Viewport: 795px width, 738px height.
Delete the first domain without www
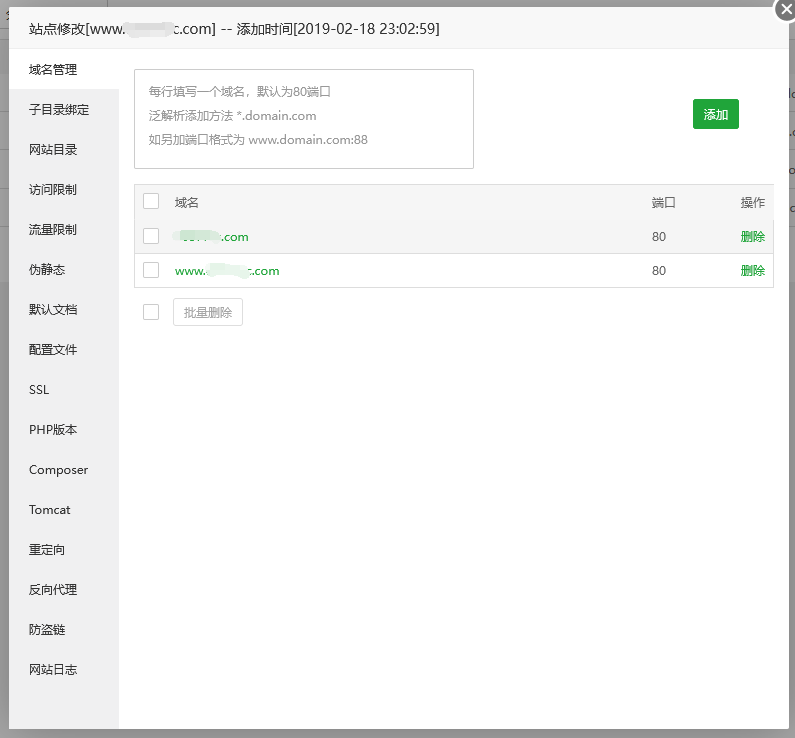click(x=752, y=237)
